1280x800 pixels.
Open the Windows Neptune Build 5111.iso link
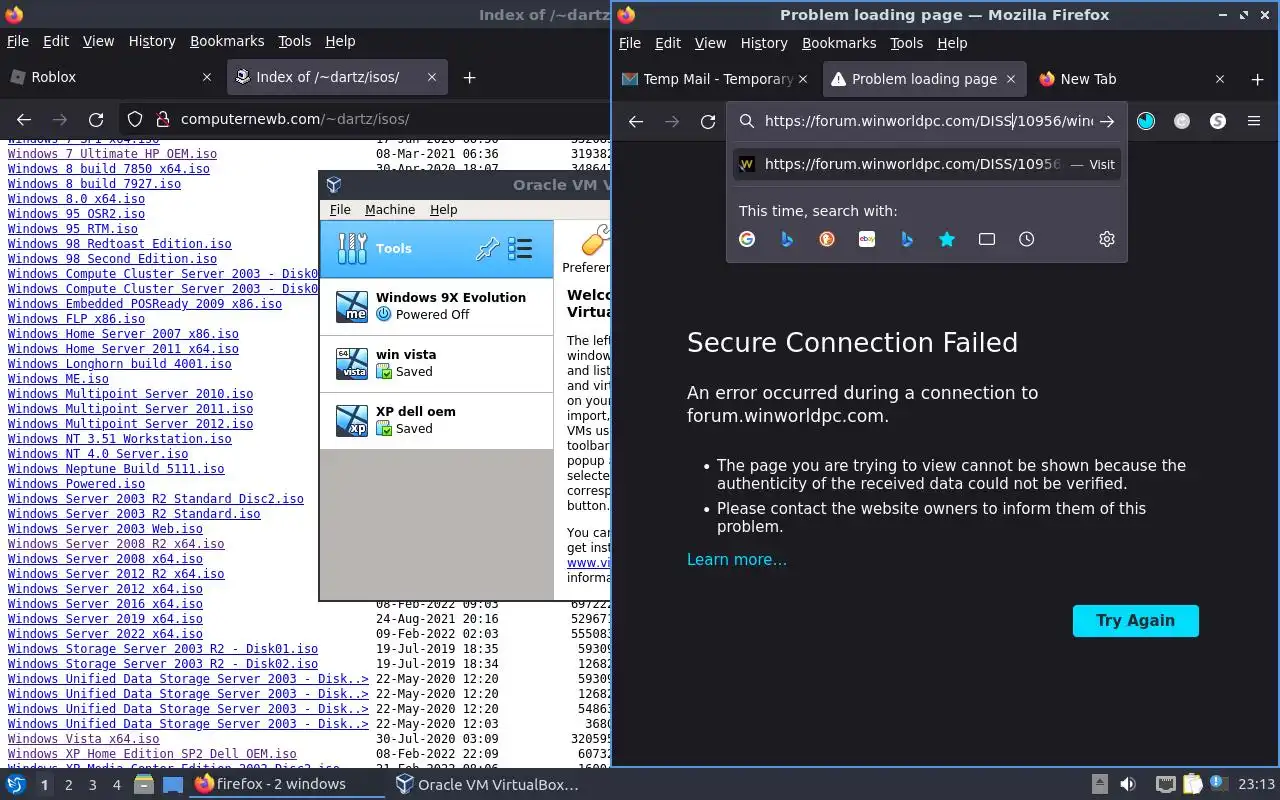pyautogui.click(x=116, y=469)
